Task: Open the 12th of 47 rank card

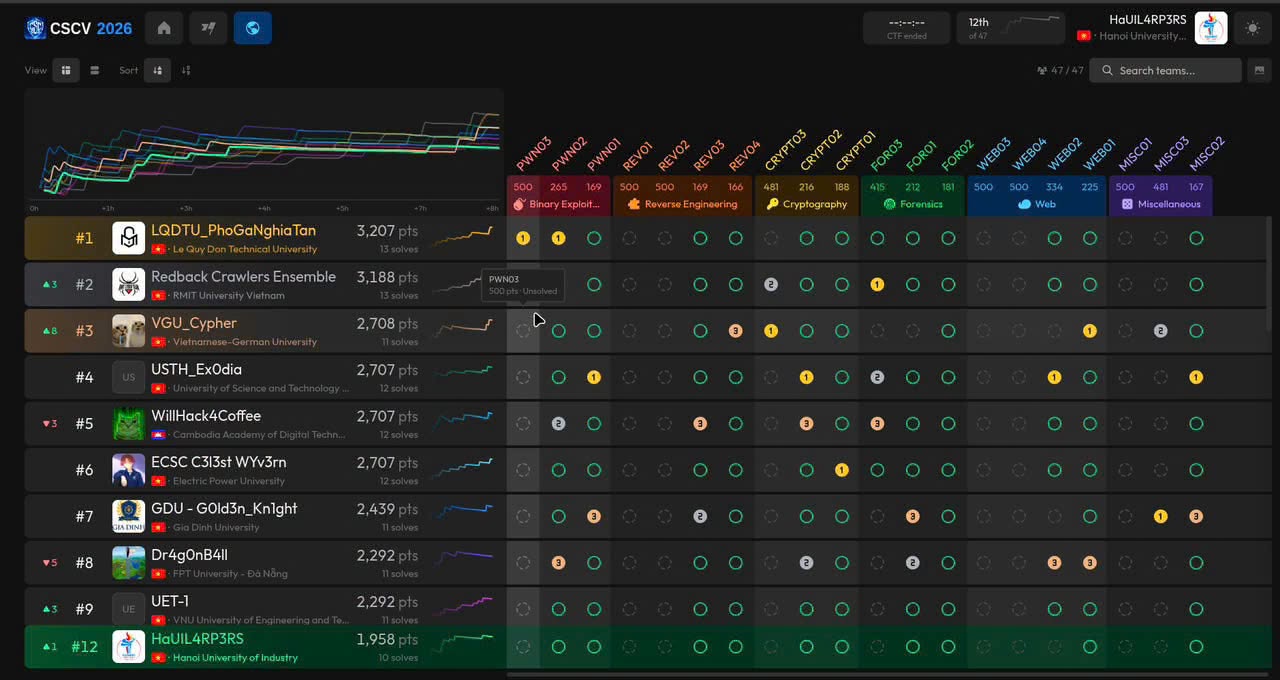Action: click(1010, 28)
